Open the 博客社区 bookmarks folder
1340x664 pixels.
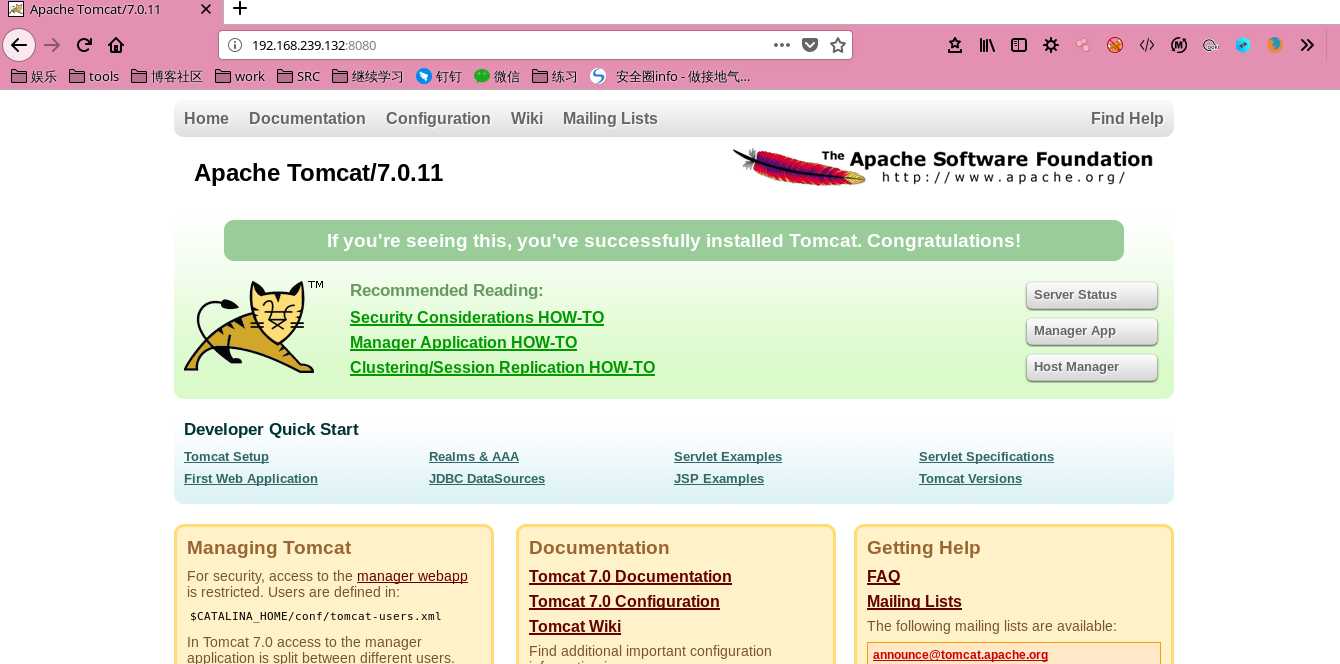click(x=167, y=76)
